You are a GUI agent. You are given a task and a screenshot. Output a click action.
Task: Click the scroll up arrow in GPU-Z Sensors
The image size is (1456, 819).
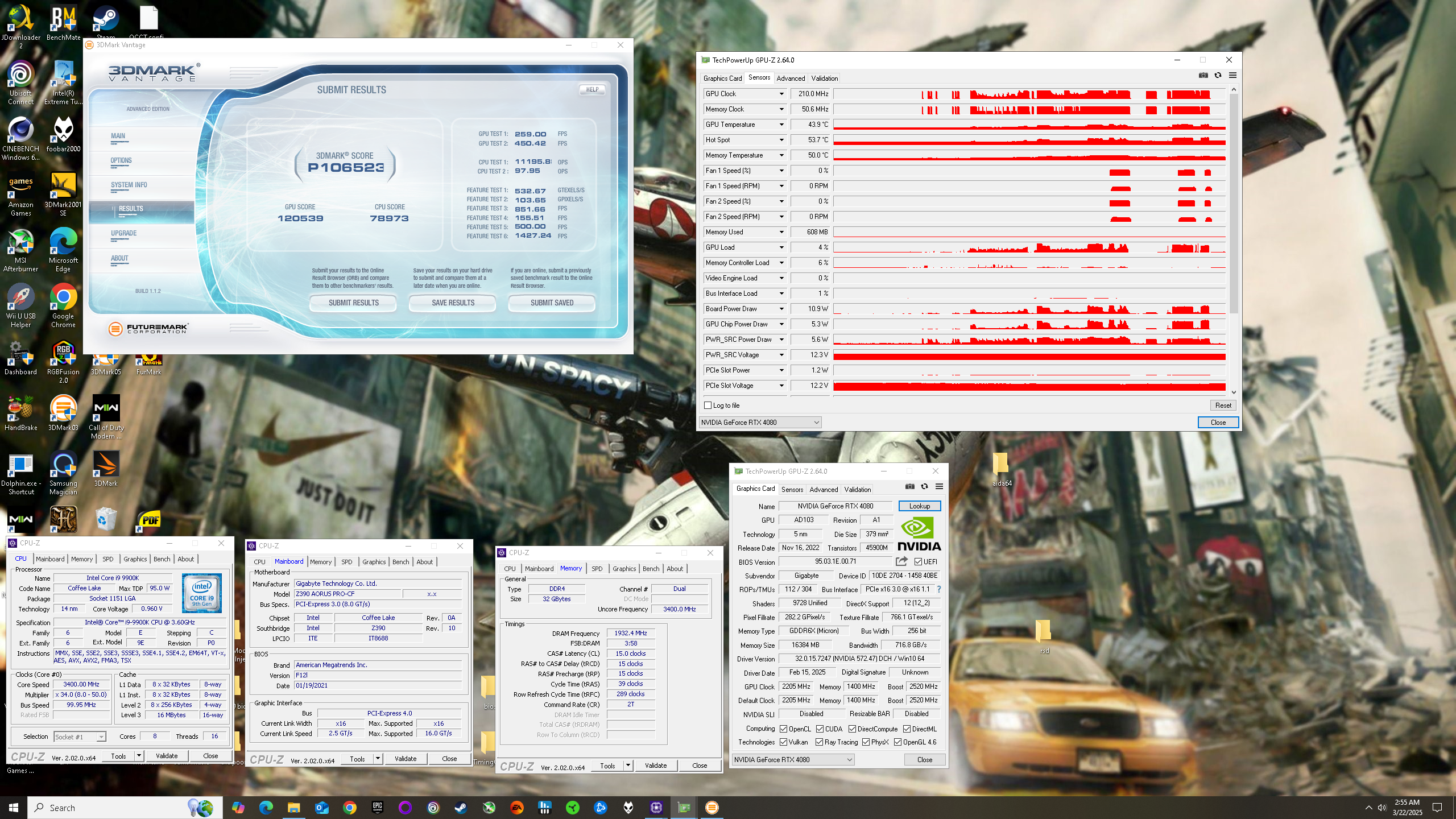tap(1233, 89)
